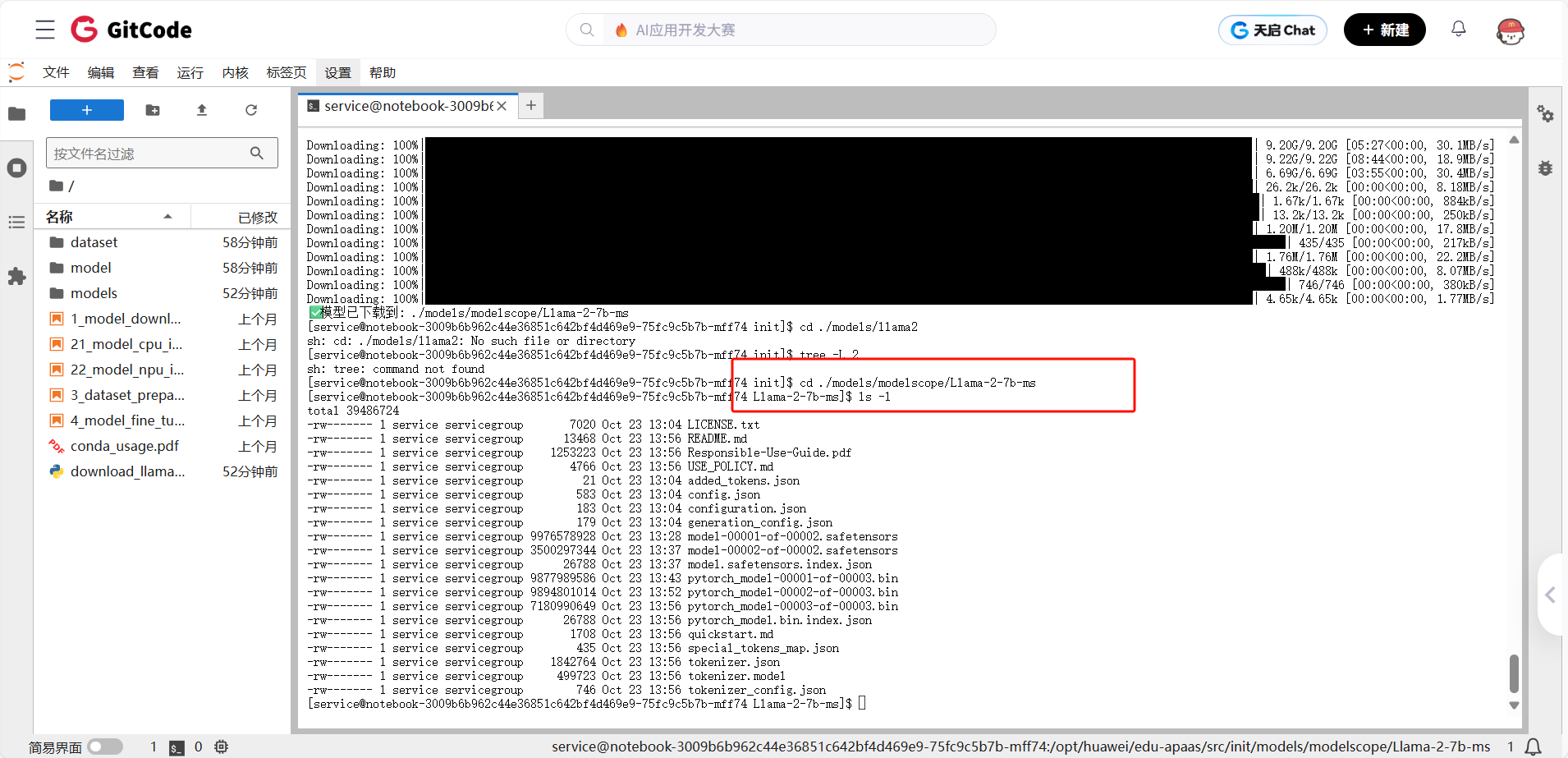Expand the right side collapsed panel arrow

click(x=1550, y=595)
